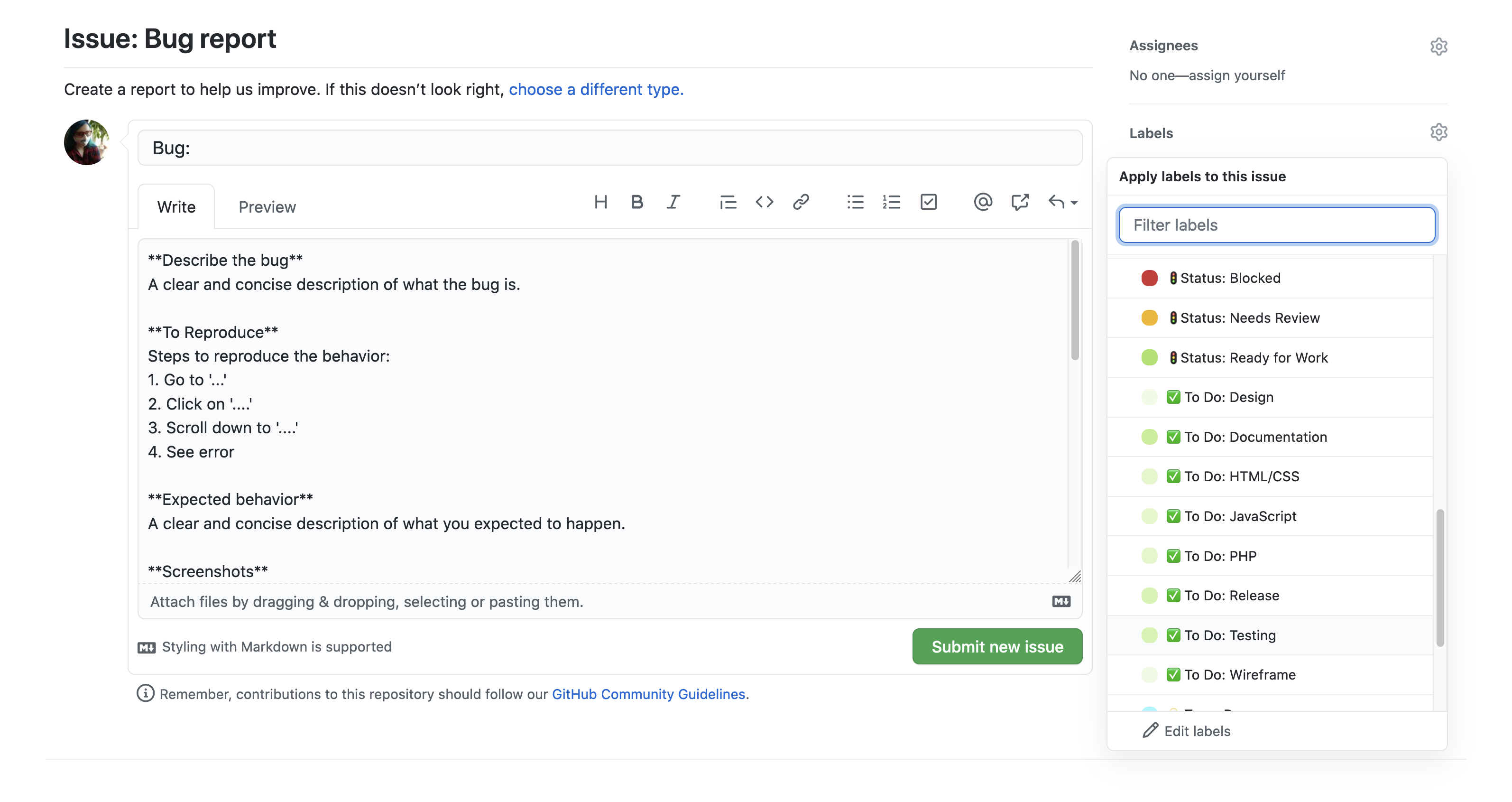Click green swatch of Ready for Work
This screenshot has width=1512, height=802.
coord(1149,357)
